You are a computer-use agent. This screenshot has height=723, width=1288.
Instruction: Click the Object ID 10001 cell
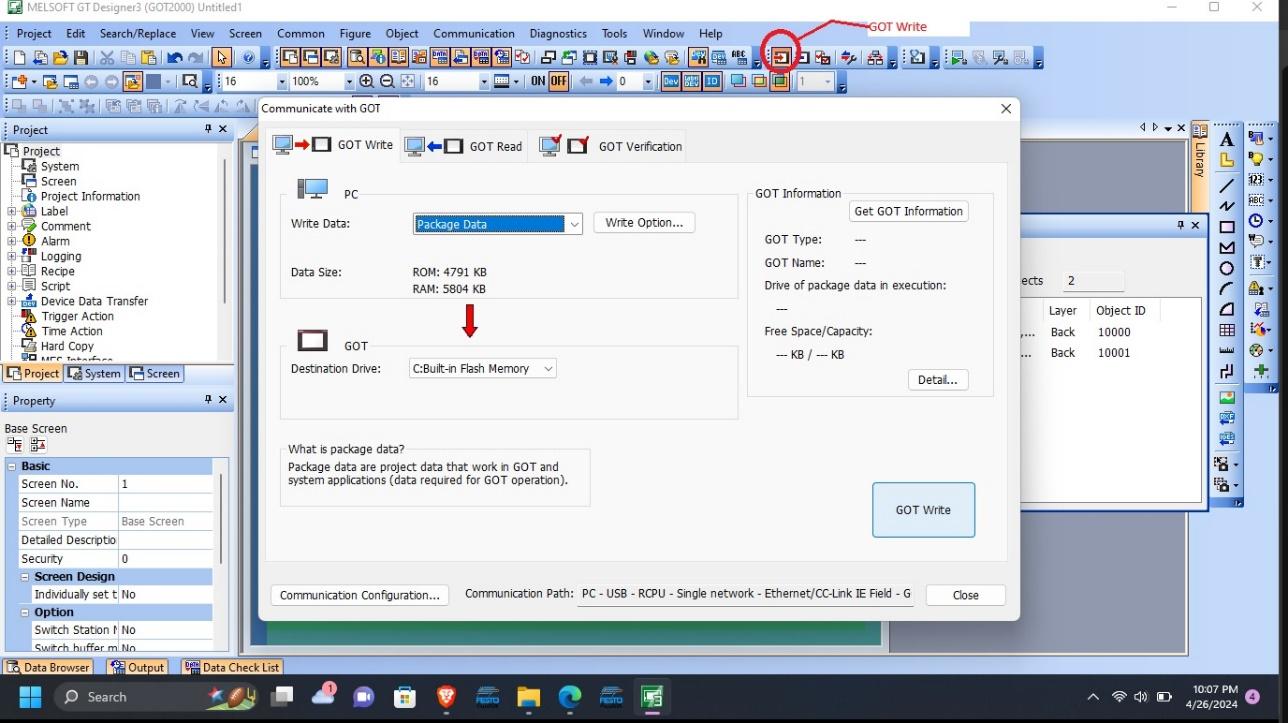point(1113,353)
